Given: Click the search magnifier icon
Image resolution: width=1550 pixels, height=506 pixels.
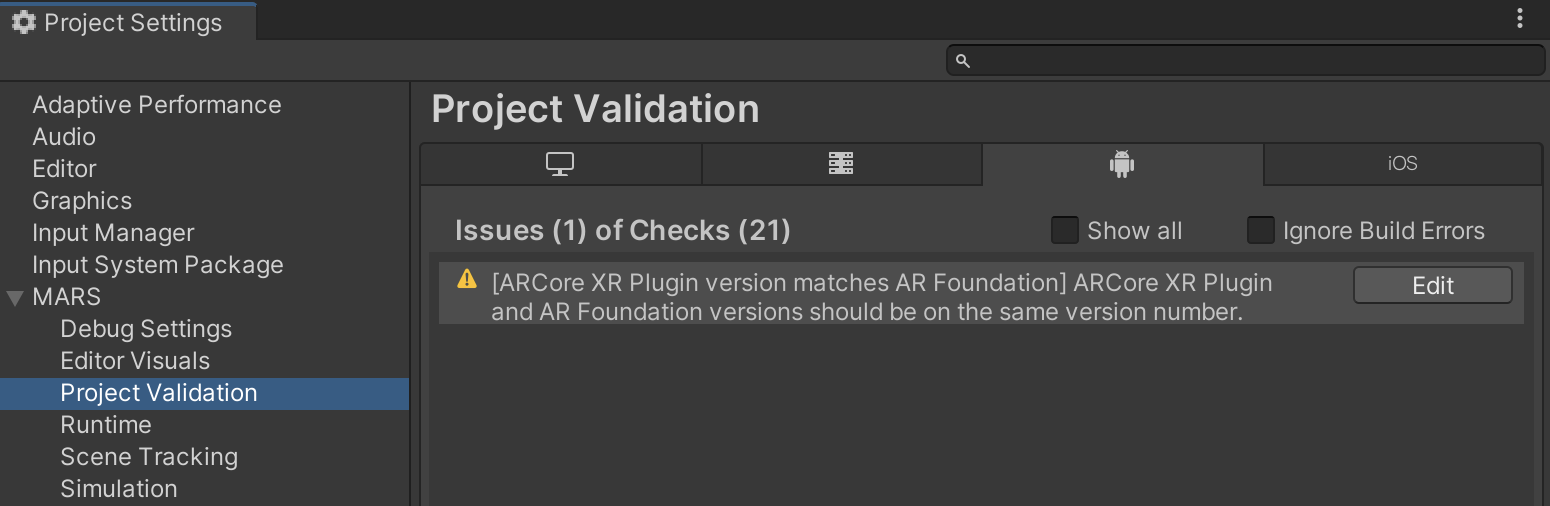Looking at the screenshot, I should [963, 61].
